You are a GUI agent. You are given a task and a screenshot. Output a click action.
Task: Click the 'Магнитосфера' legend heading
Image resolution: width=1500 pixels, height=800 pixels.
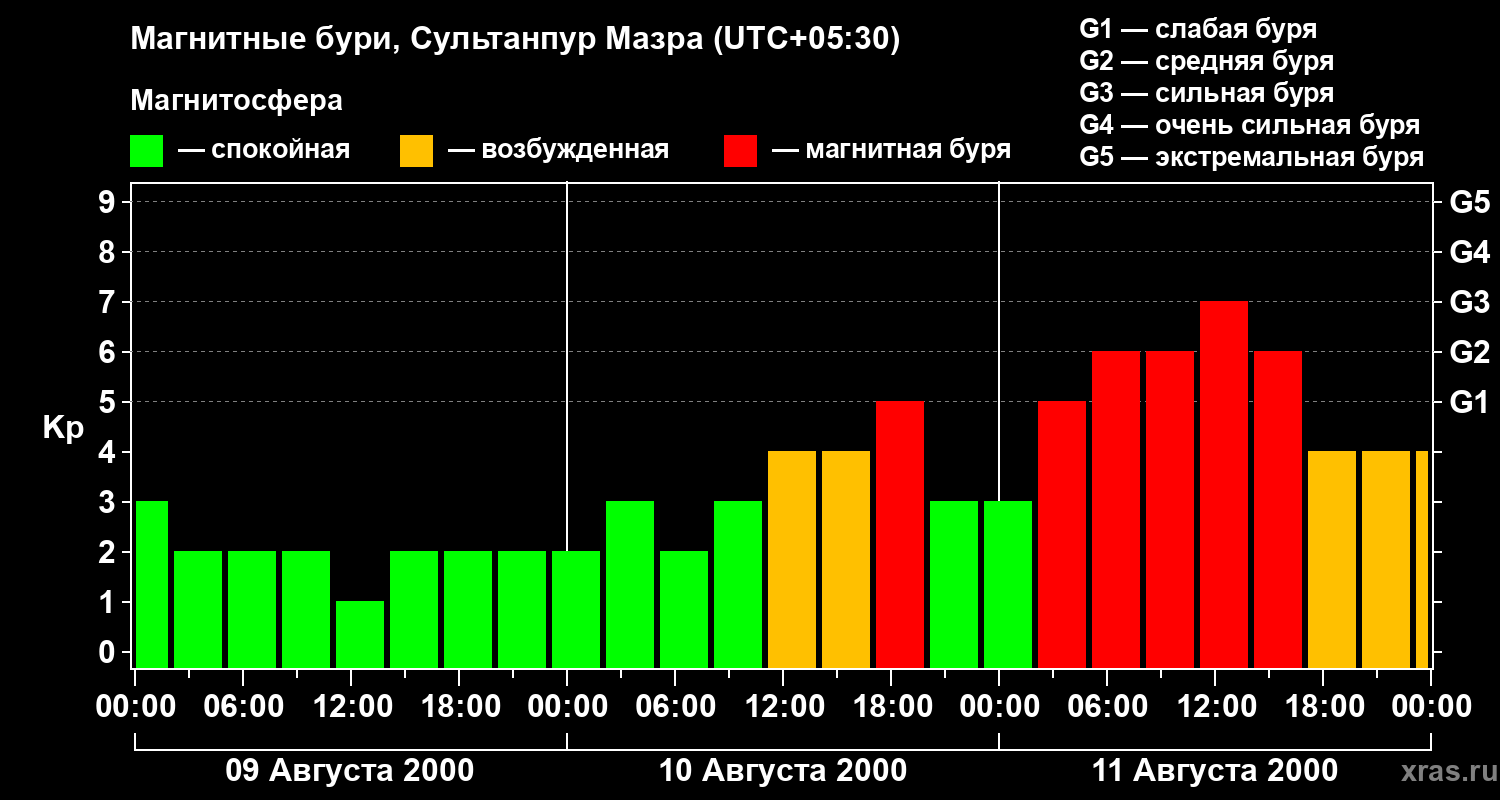(x=236, y=101)
